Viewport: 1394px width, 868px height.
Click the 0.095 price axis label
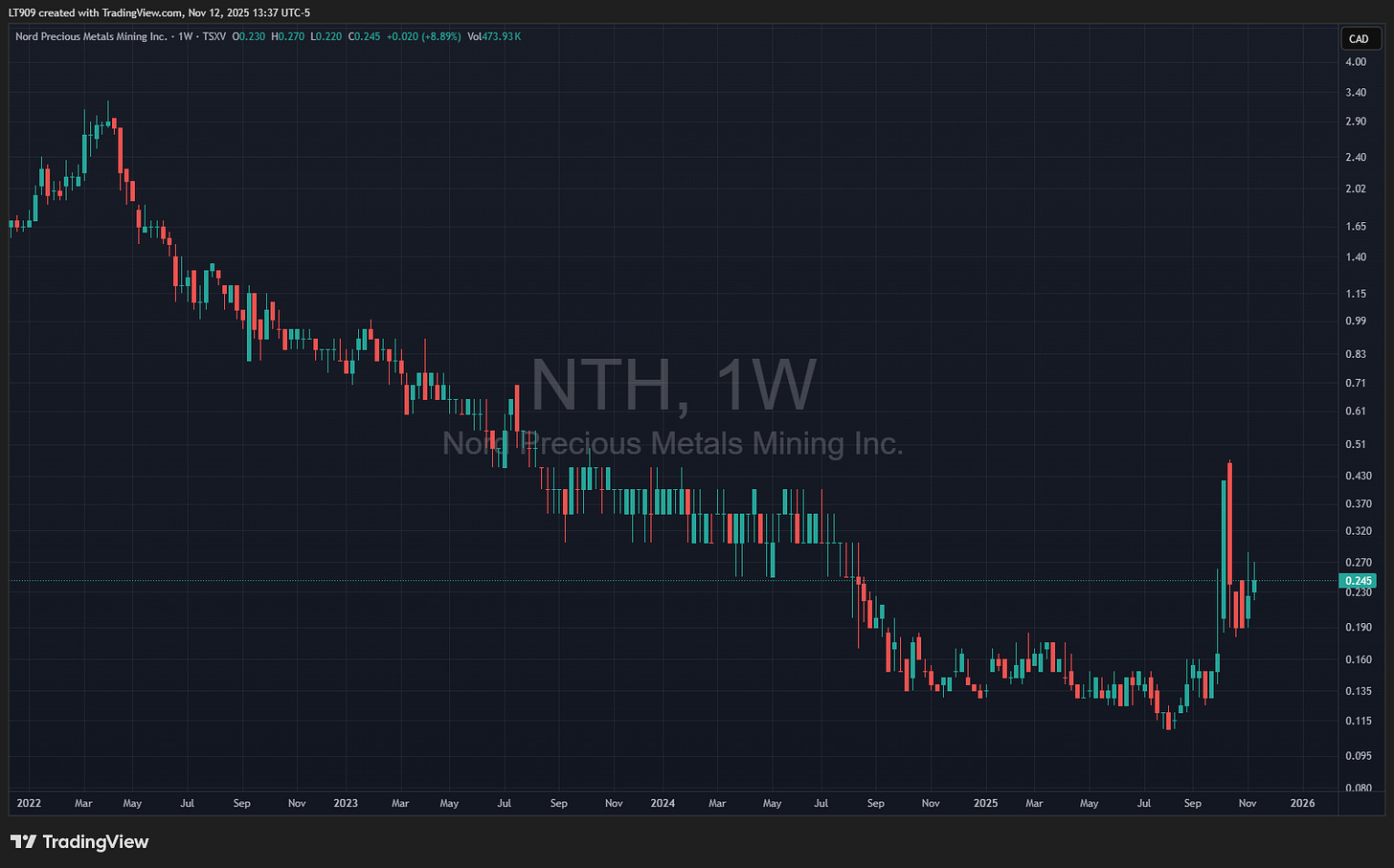click(x=1359, y=756)
